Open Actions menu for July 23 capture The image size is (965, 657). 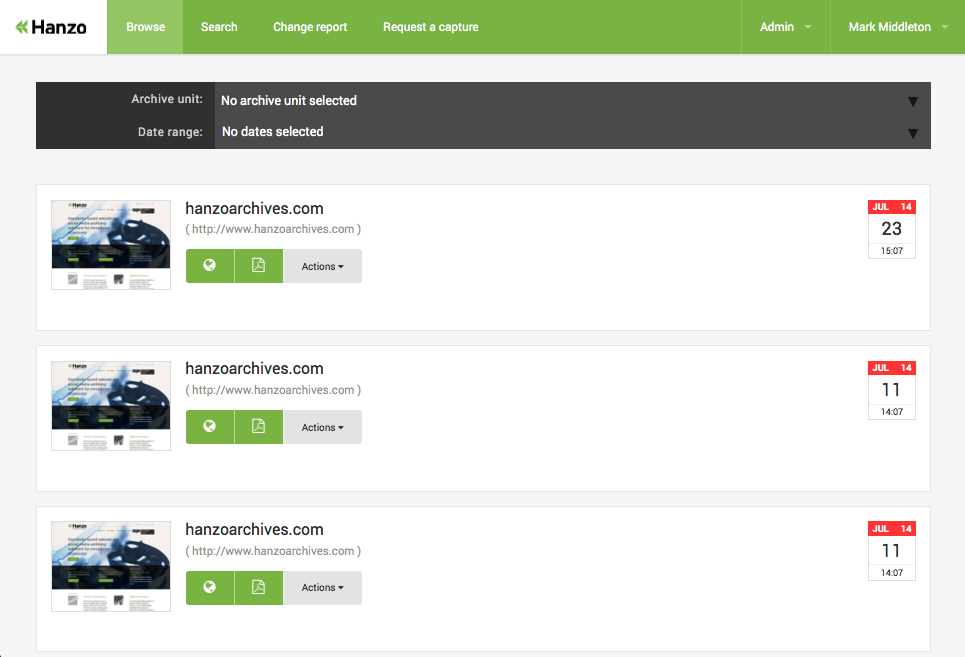click(x=322, y=266)
